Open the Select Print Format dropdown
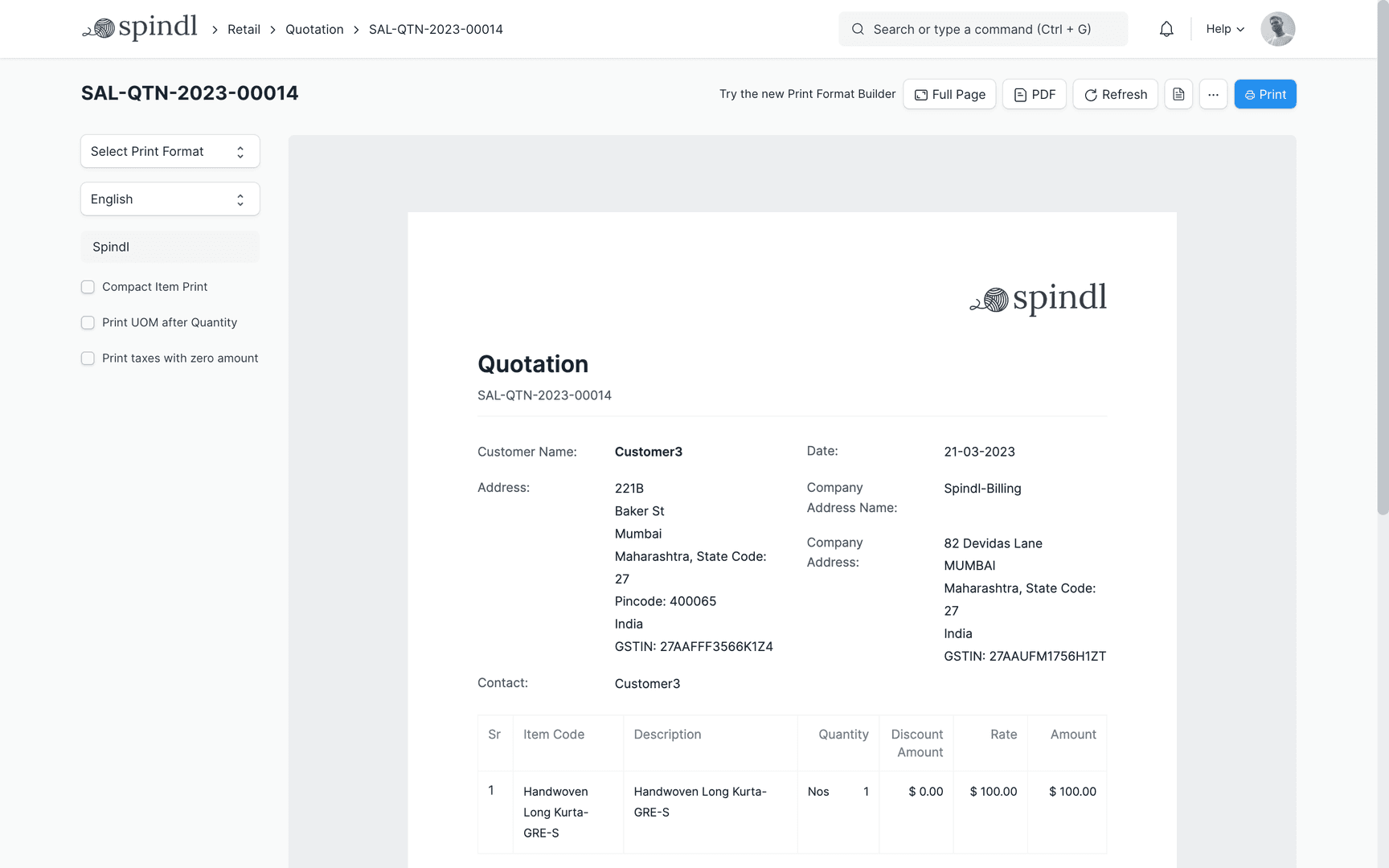 170,151
